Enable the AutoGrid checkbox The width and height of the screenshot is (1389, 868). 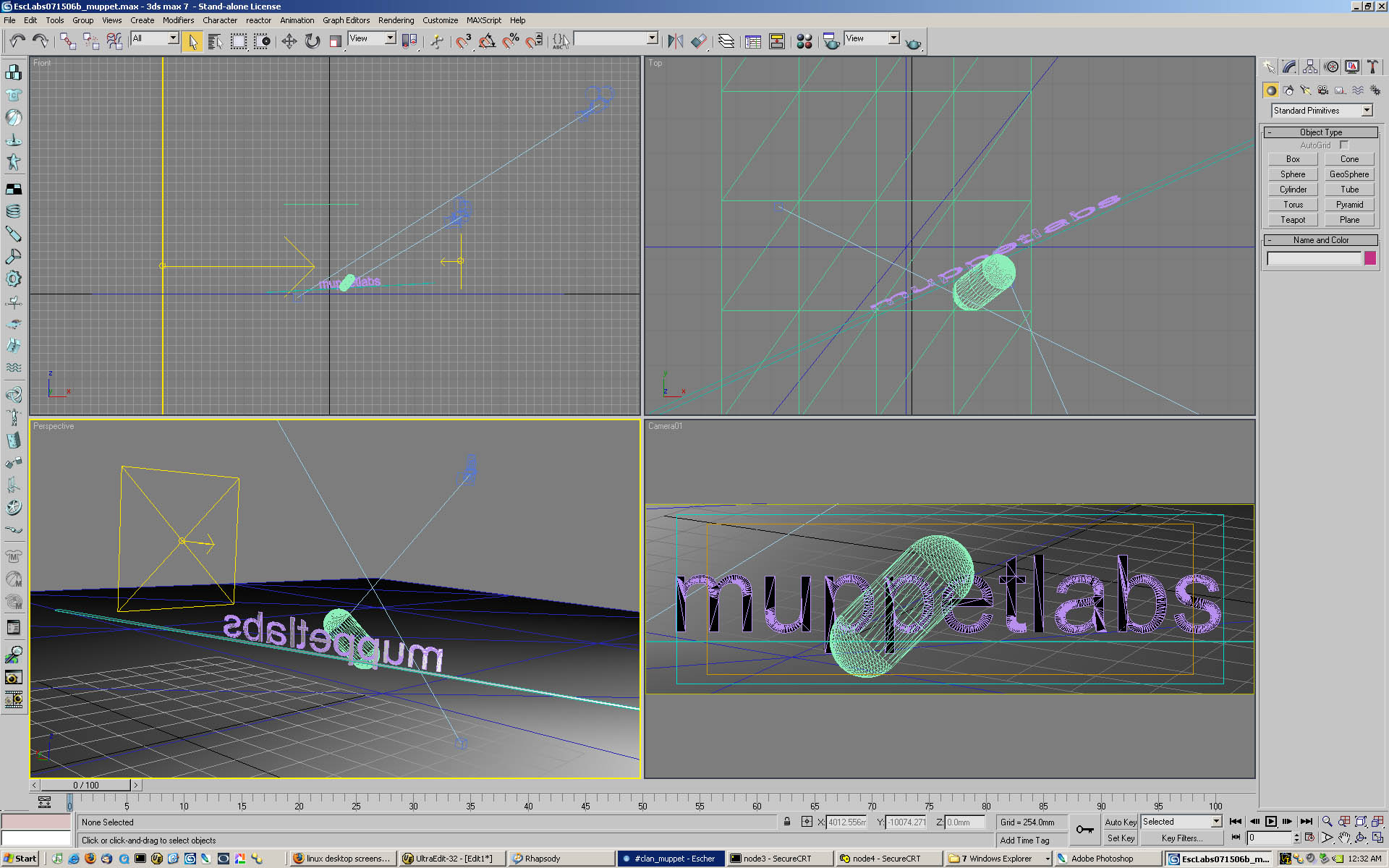click(1344, 145)
